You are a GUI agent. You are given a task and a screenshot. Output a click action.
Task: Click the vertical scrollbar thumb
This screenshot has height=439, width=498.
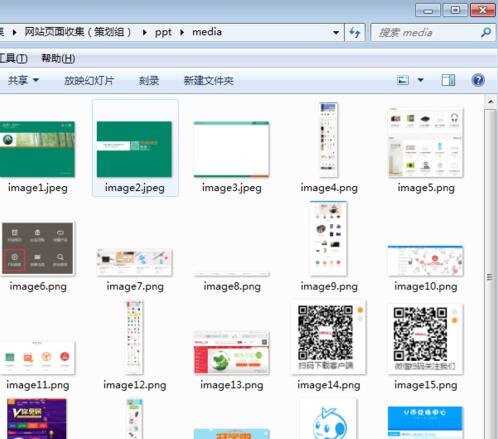(490, 277)
